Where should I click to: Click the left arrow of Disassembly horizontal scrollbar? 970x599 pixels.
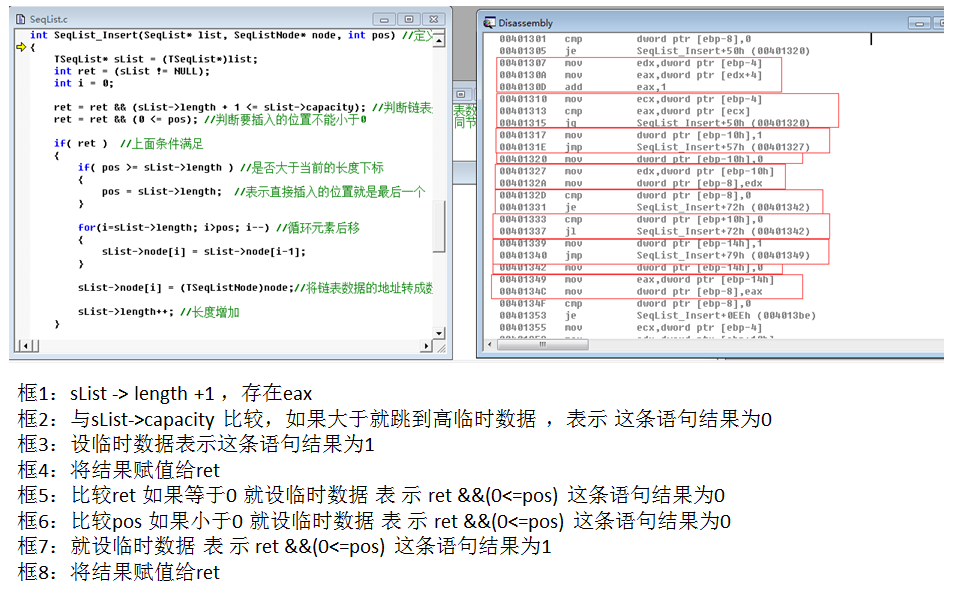pos(490,344)
